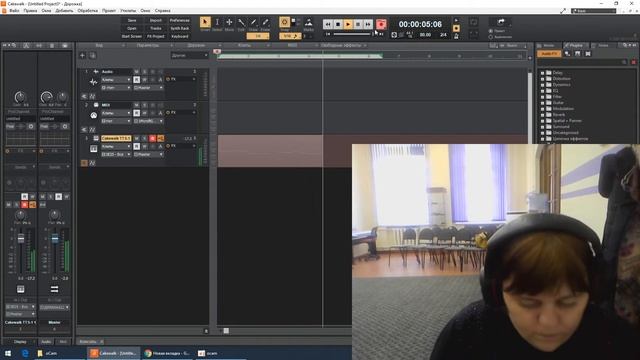Open edit filter dropdown on Audio track
Image resolution: width=640 pixels, height=360 pixels.
point(116,80)
